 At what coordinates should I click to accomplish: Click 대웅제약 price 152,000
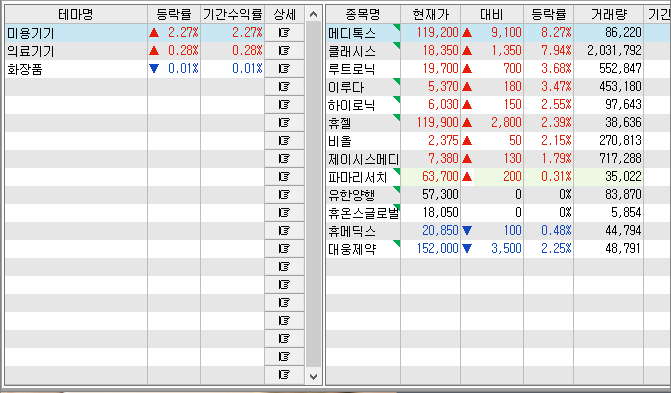(x=437, y=248)
